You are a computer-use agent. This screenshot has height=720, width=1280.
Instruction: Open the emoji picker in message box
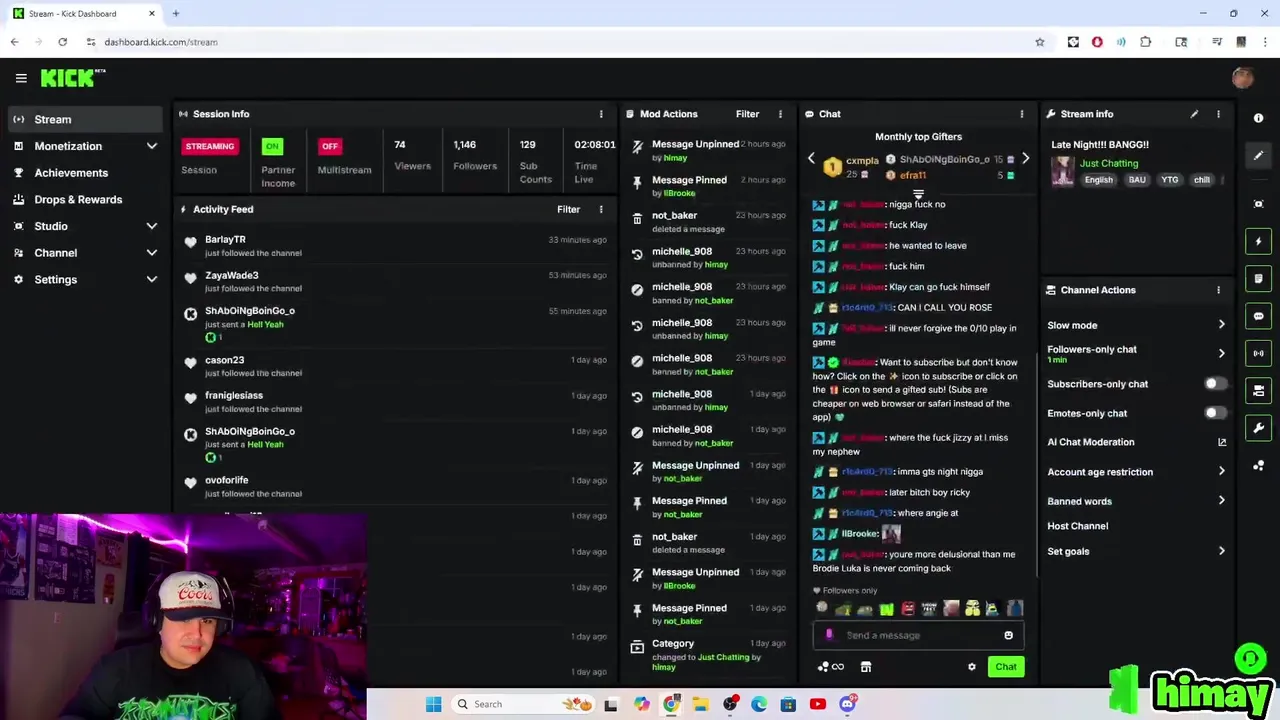click(x=1008, y=635)
